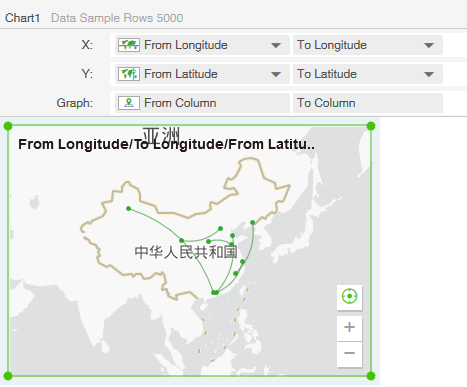This screenshot has width=467, height=387.
Task: Open the From Latitude dropdown arrow
Action: 276,74
